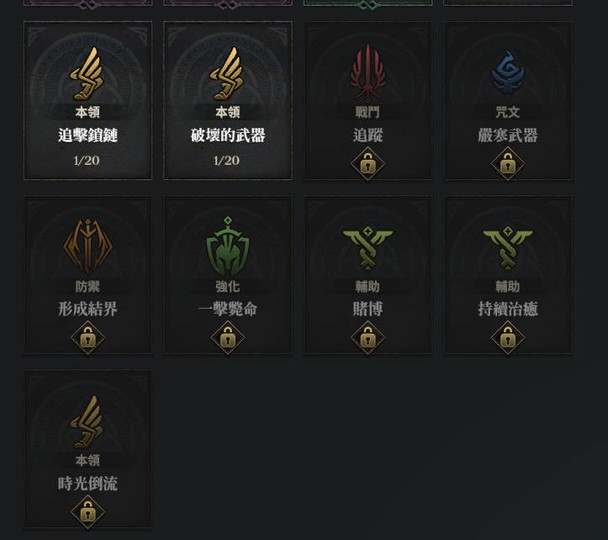Click the lock icon under 形成結界
Image resolution: width=608 pixels, height=540 pixels.
pyautogui.click(x=88, y=338)
